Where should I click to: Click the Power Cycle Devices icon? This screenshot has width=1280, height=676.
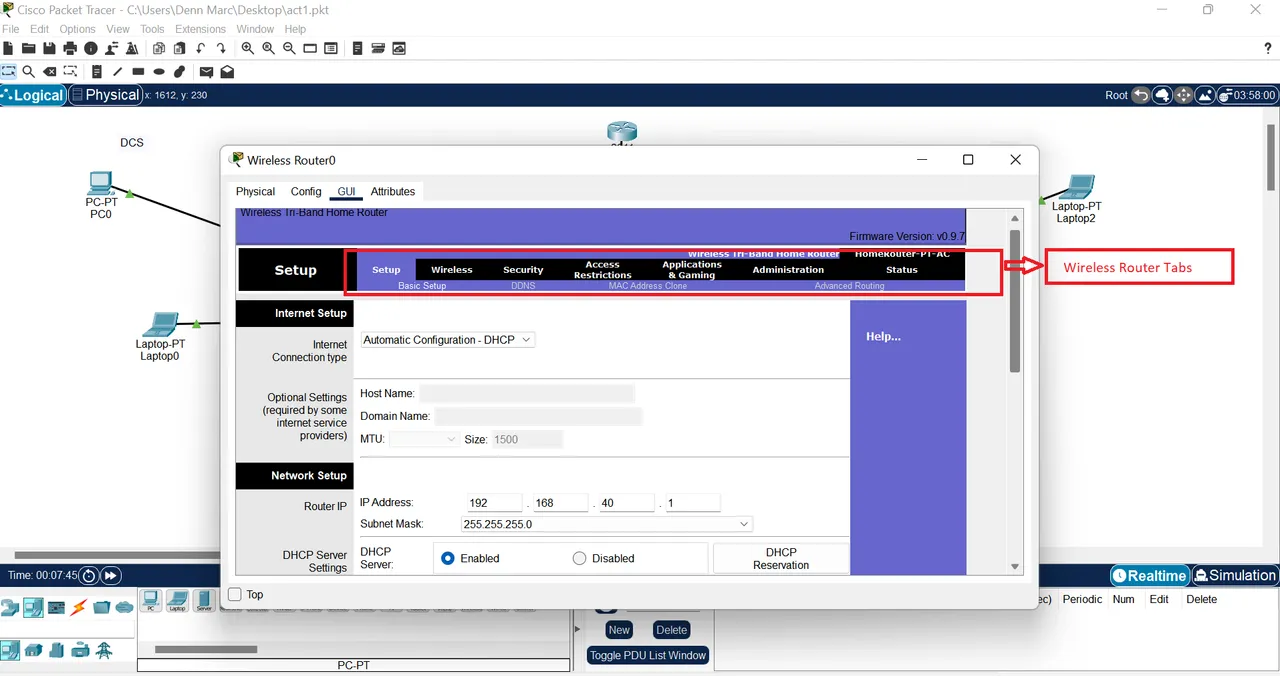(x=89, y=576)
